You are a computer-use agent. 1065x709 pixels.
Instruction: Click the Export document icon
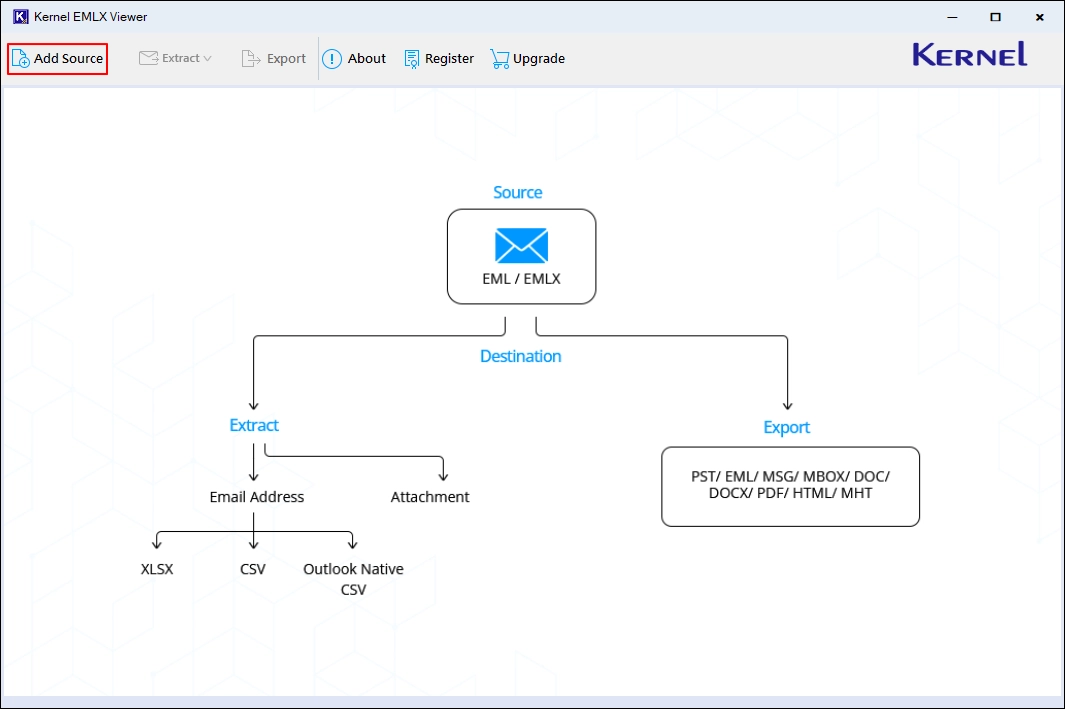[251, 58]
